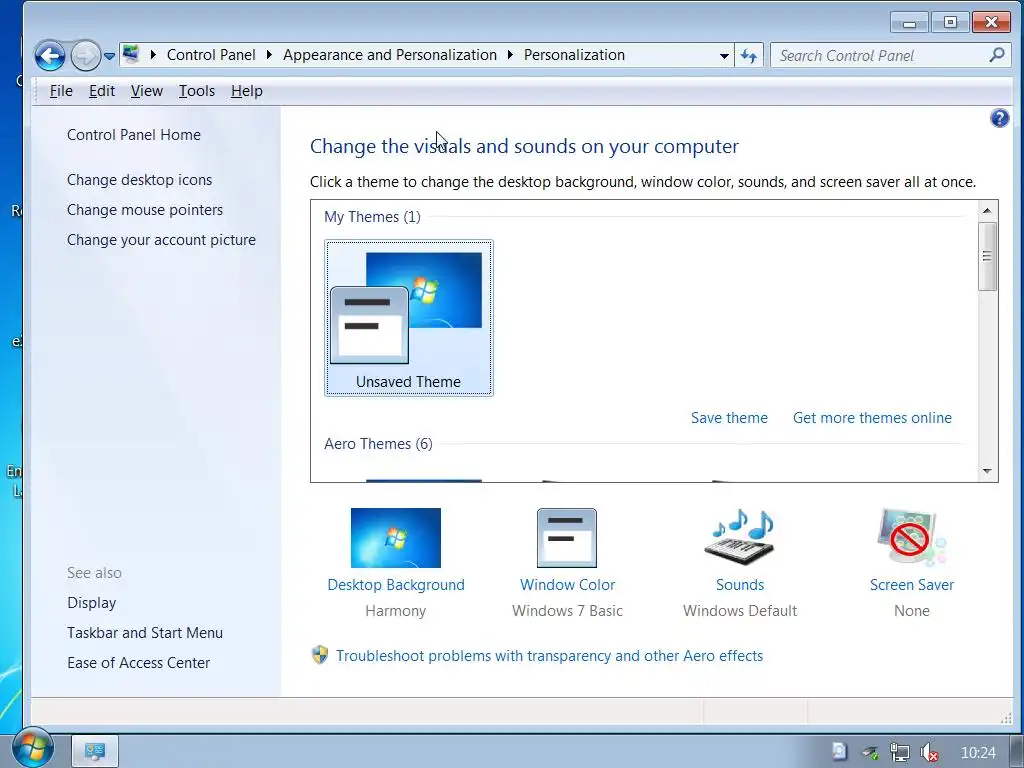Viewport: 1024px width, 768px height.
Task: Click the blue Help question mark icon
Action: 999,118
